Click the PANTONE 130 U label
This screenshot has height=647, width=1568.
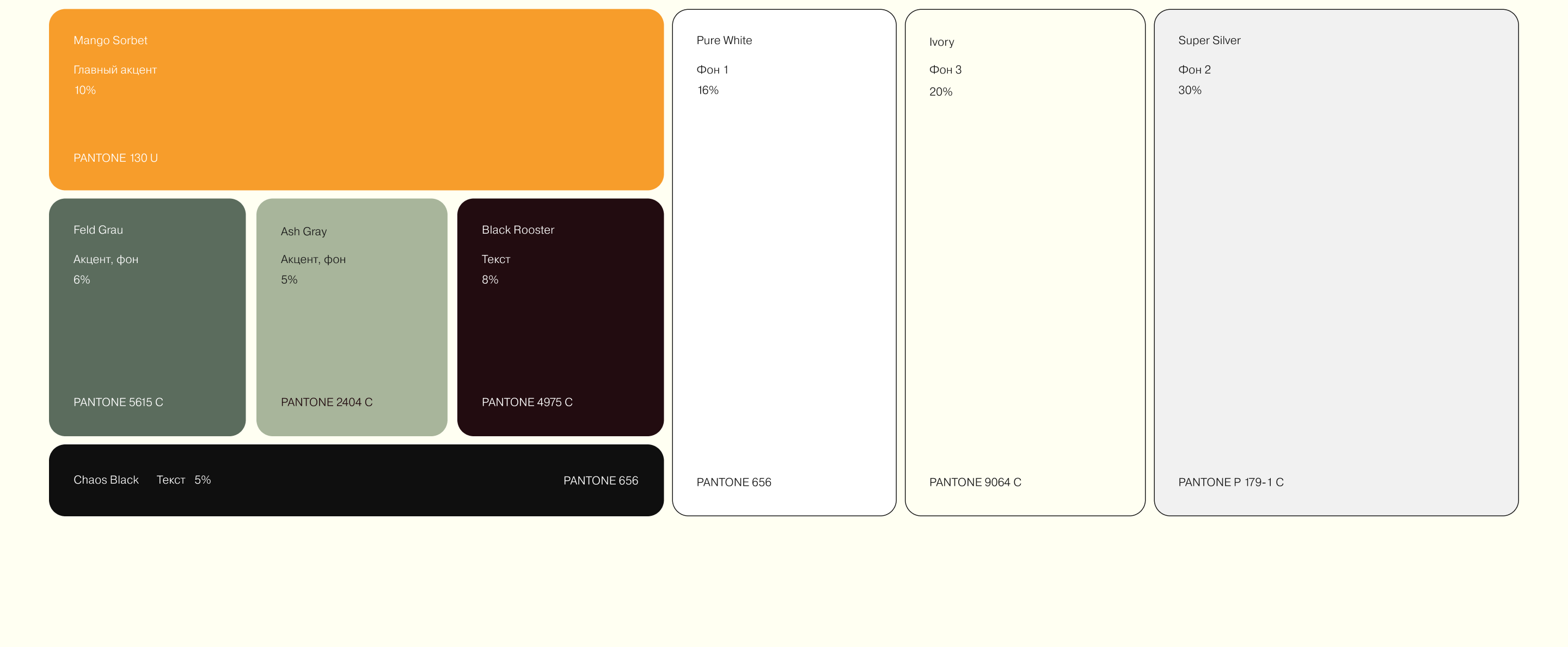[115, 158]
